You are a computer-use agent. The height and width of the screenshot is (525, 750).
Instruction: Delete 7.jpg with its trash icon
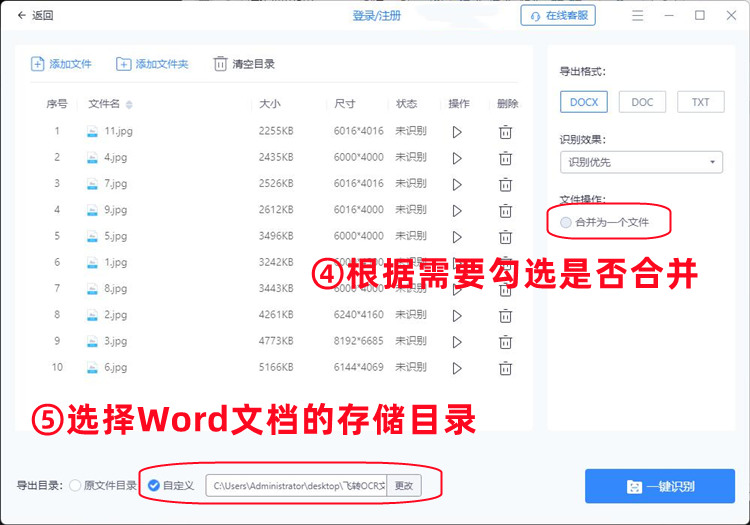point(506,185)
